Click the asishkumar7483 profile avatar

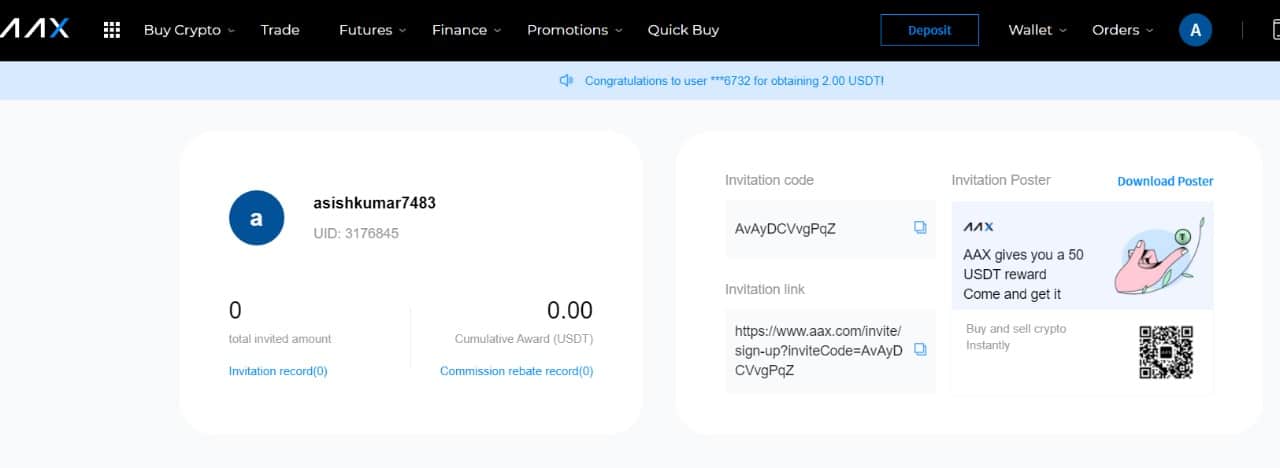(256, 218)
